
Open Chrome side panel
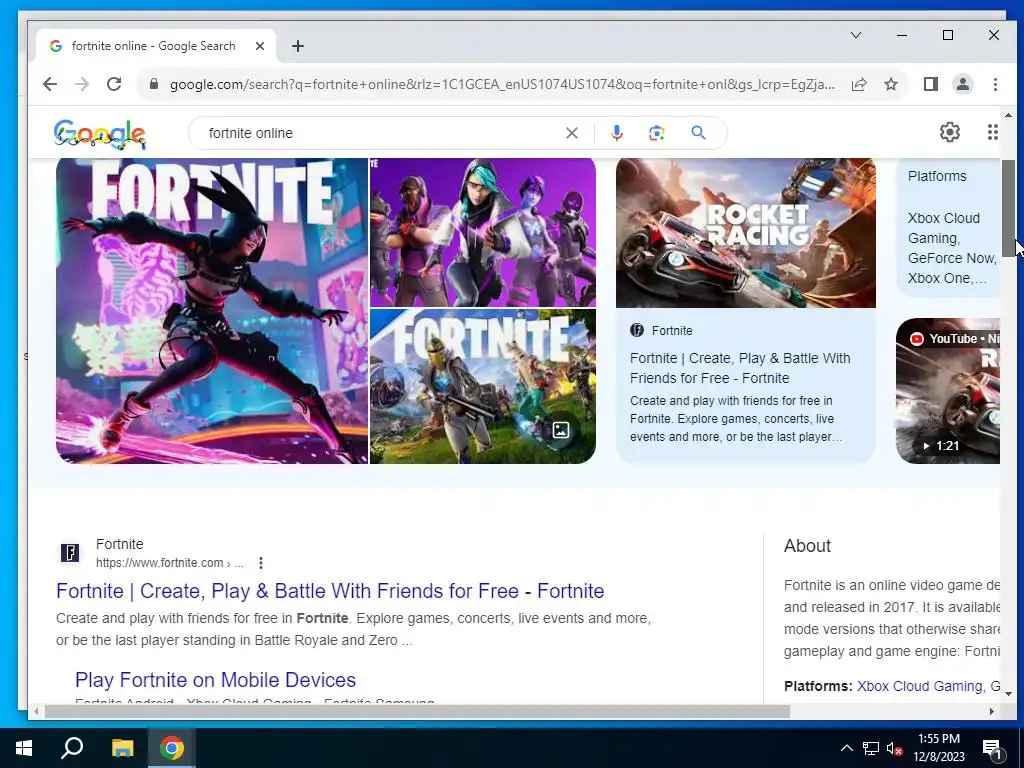(x=931, y=84)
